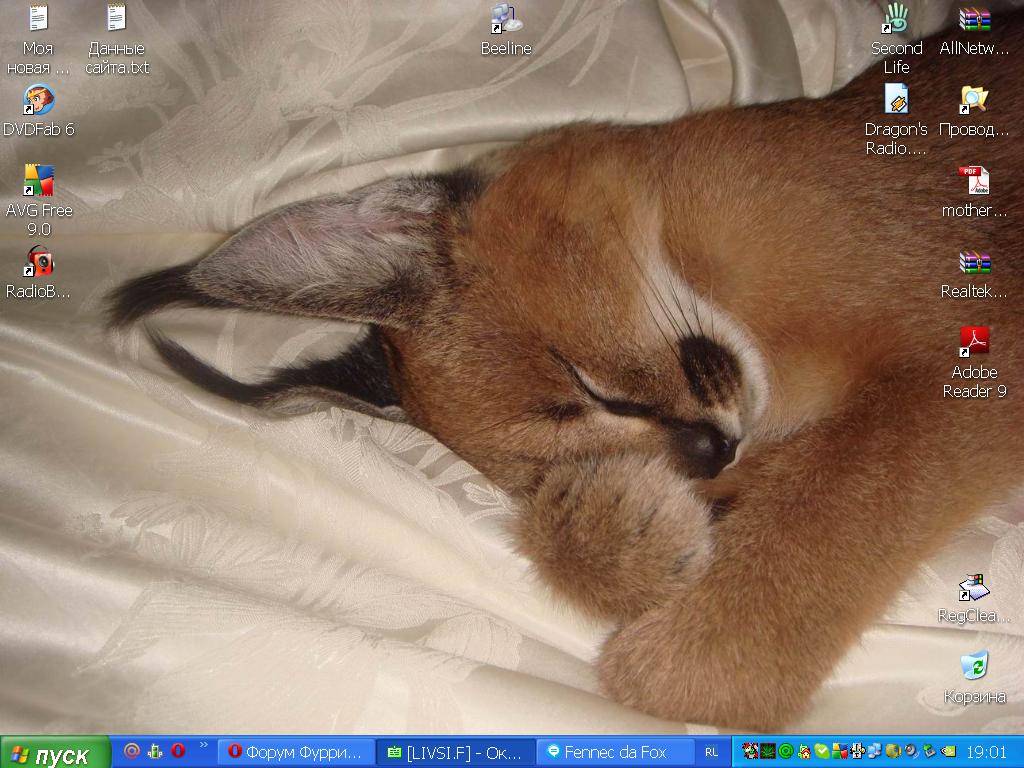The height and width of the screenshot is (768, 1024).
Task: Launch Opera from the Quick Launch bar
Action: point(178,751)
